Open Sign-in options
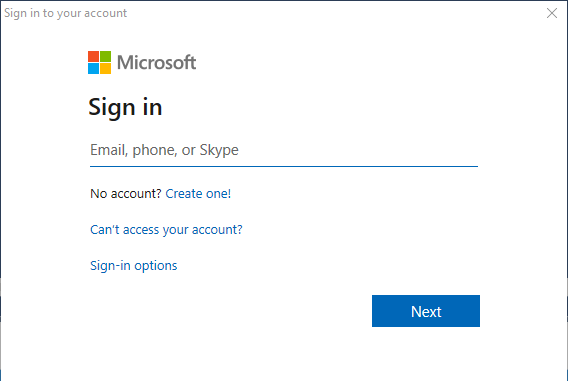This screenshot has width=568, height=381. tap(134, 266)
